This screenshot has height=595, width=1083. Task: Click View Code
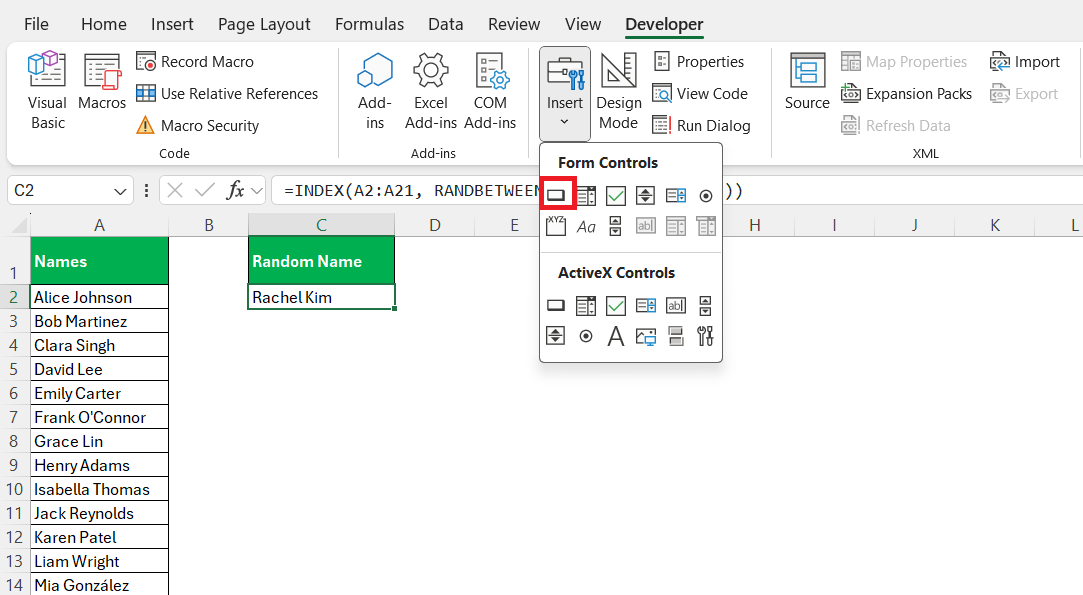click(x=700, y=93)
